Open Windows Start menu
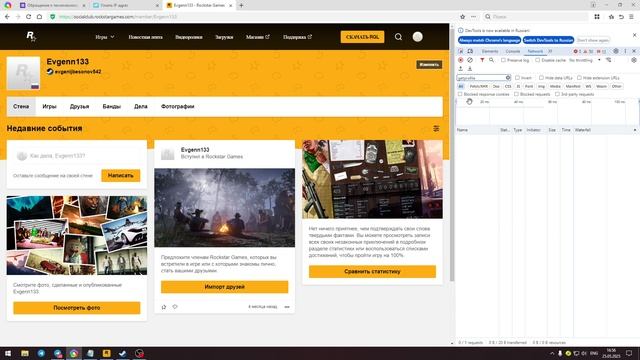Viewport: 640px width, 360px height. click(8, 353)
